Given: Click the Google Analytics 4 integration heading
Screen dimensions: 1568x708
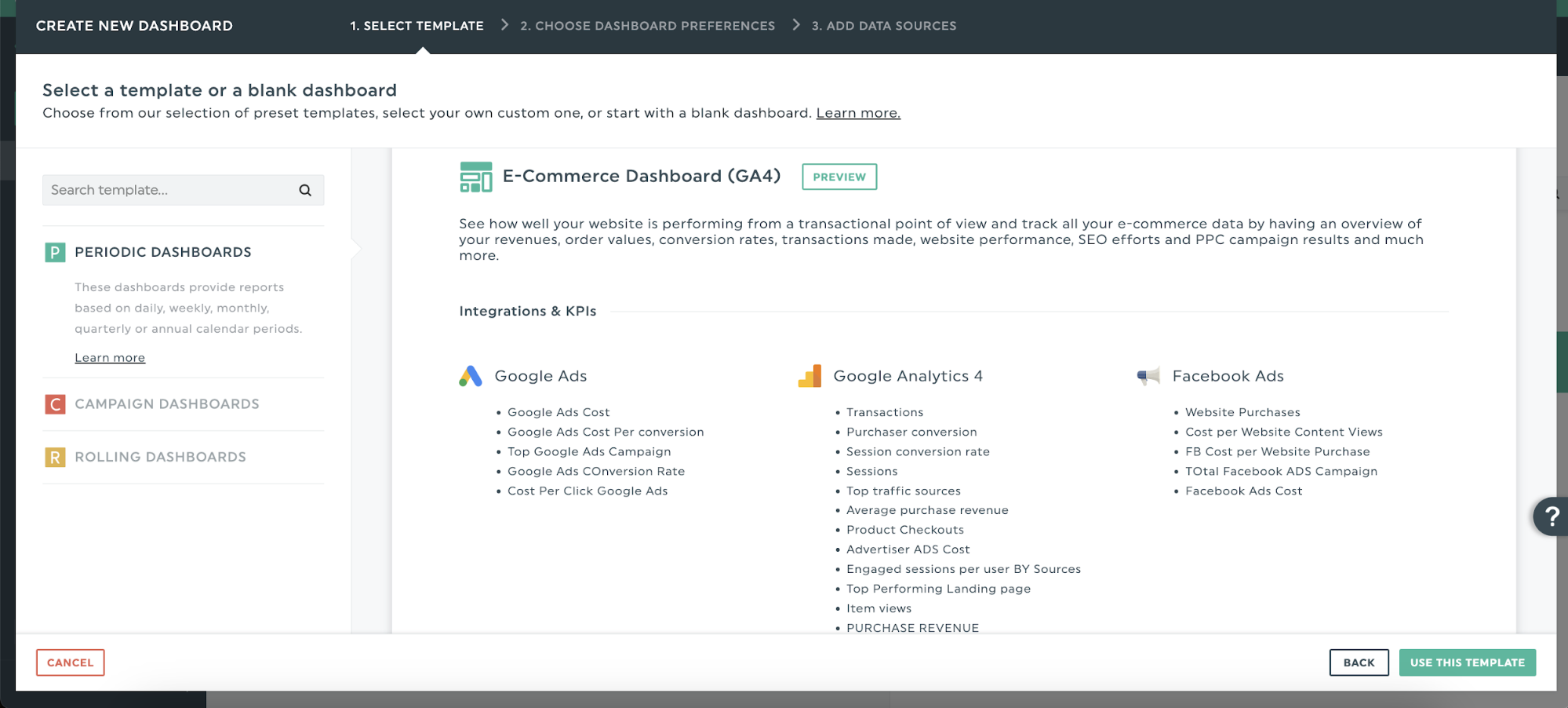Looking at the screenshot, I should click(908, 376).
